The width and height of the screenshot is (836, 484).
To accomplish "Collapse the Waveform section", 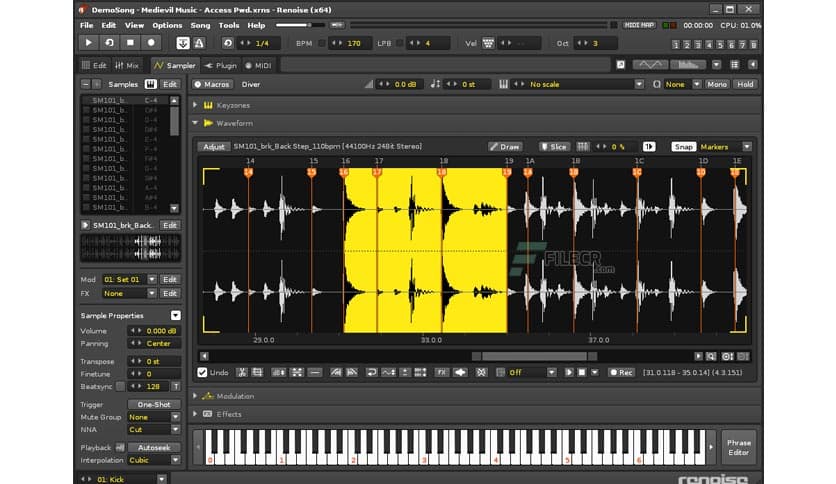I will (x=195, y=123).
